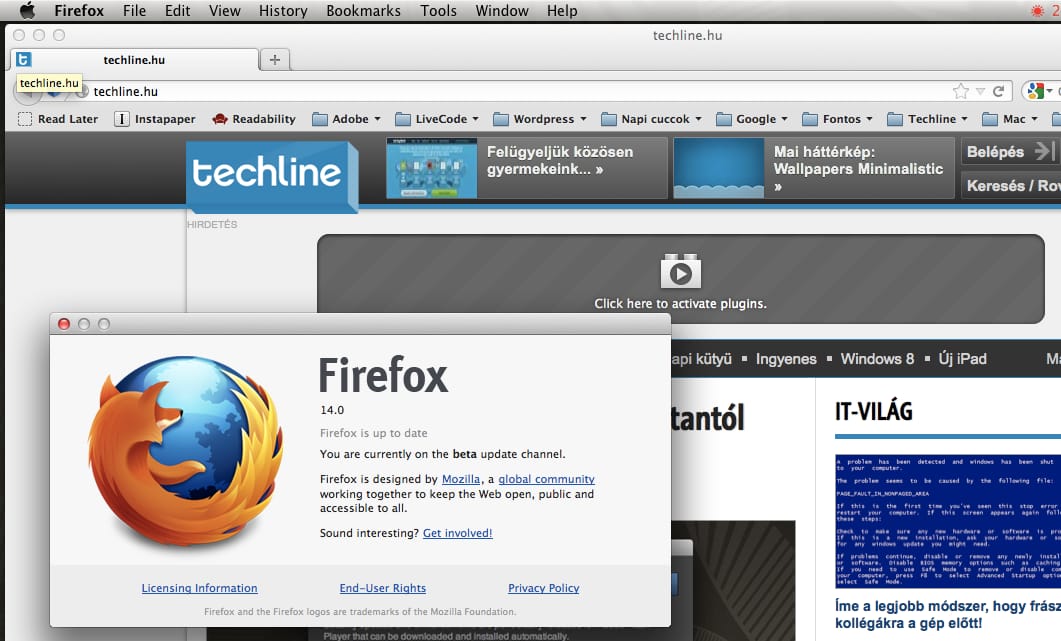Click the 'Firefox is up to date' status
The height and width of the screenshot is (641, 1061).
pyautogui.click(x=374, y=433)
